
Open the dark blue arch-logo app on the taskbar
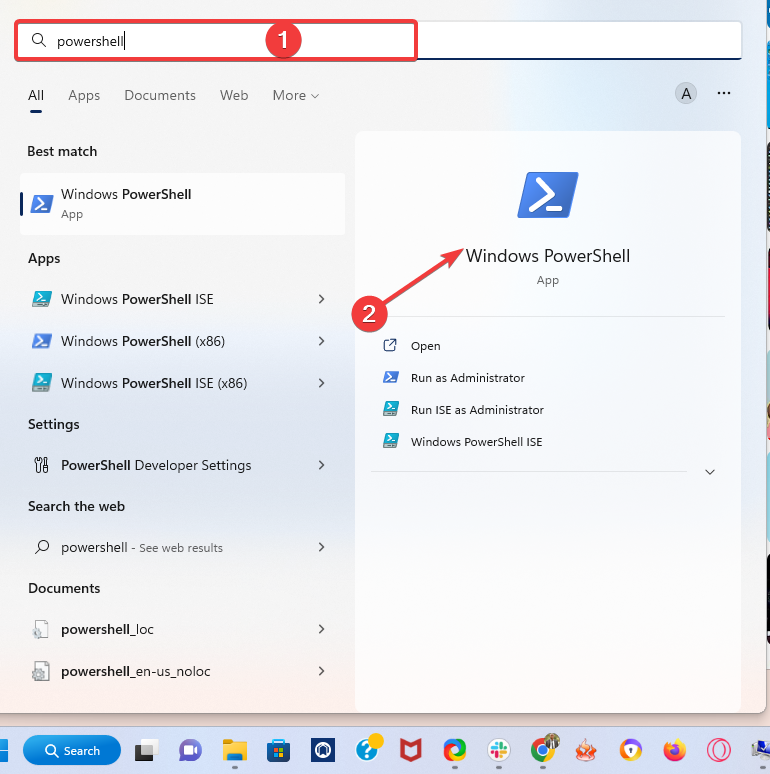323,750
